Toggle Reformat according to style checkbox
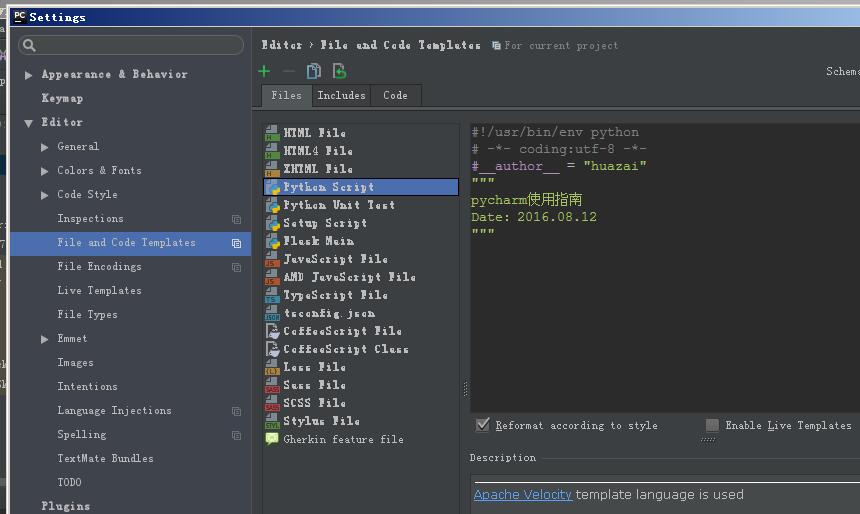Screen dimensions: 860x514 tap(483, 425)
